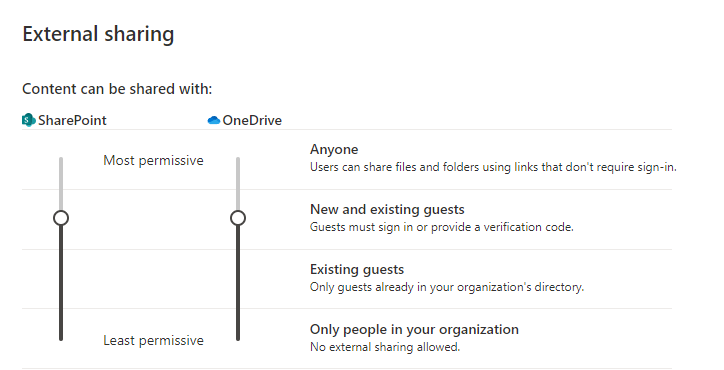Image resolution: width=724 pixels, height=370 pixels.
Task: Set OneDrive slider to Anyone level
Action: (x=238, y=159)
